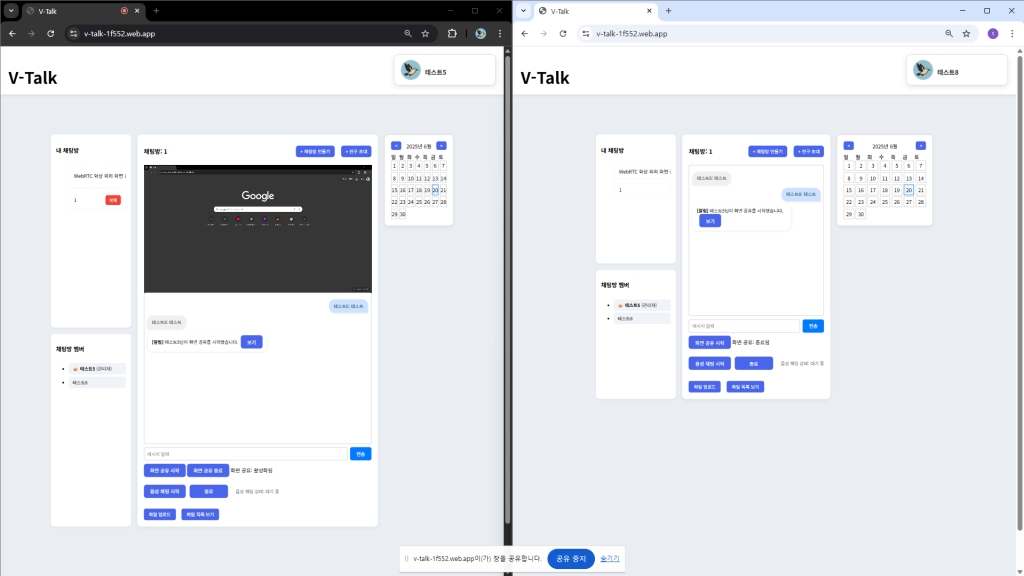End voice chat in the left window
The height and width of the screenshot is (576, 1024).
tap(209, 491)
